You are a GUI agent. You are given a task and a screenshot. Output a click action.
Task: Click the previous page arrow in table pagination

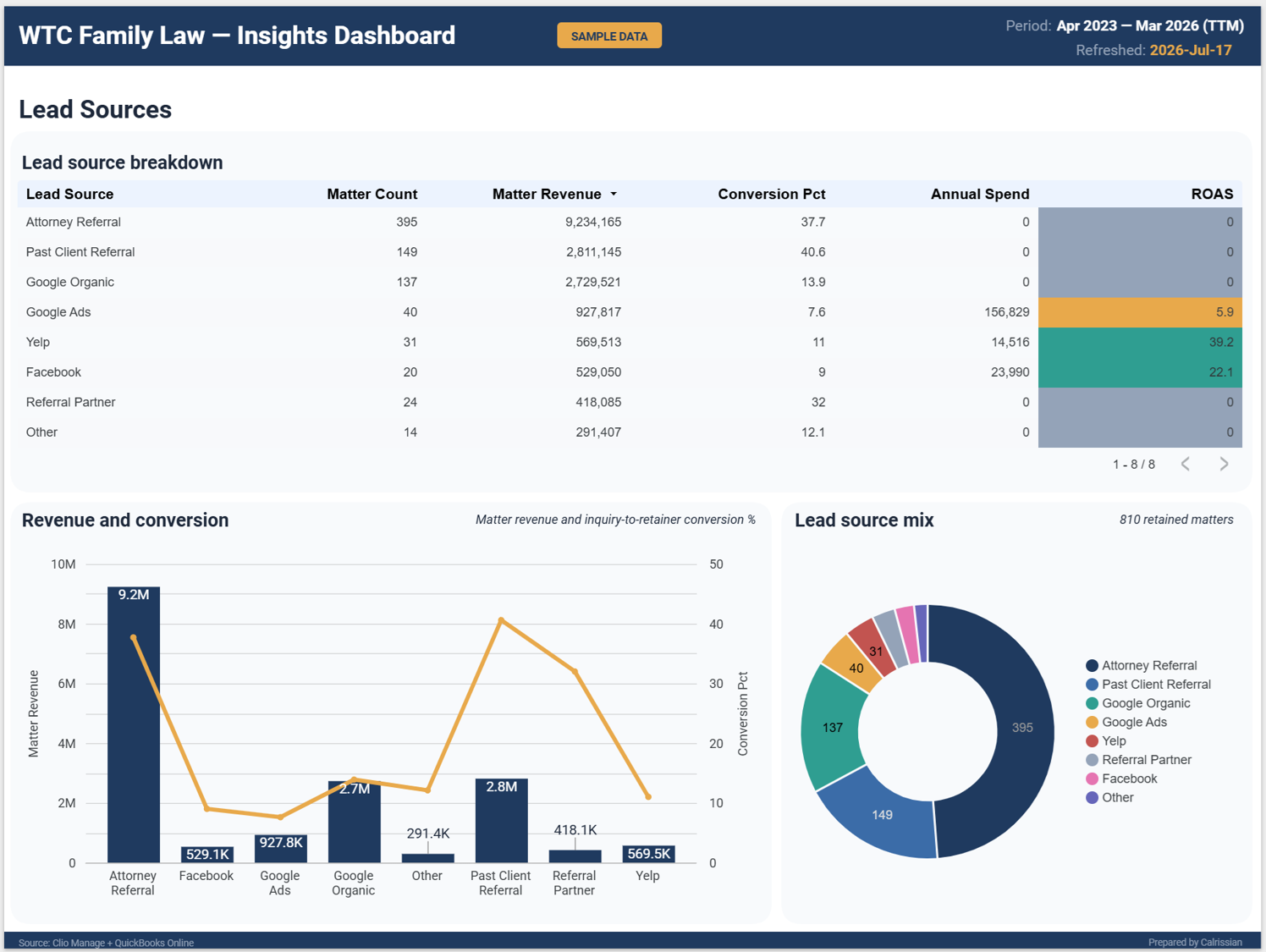click(x=1186, y=464)
